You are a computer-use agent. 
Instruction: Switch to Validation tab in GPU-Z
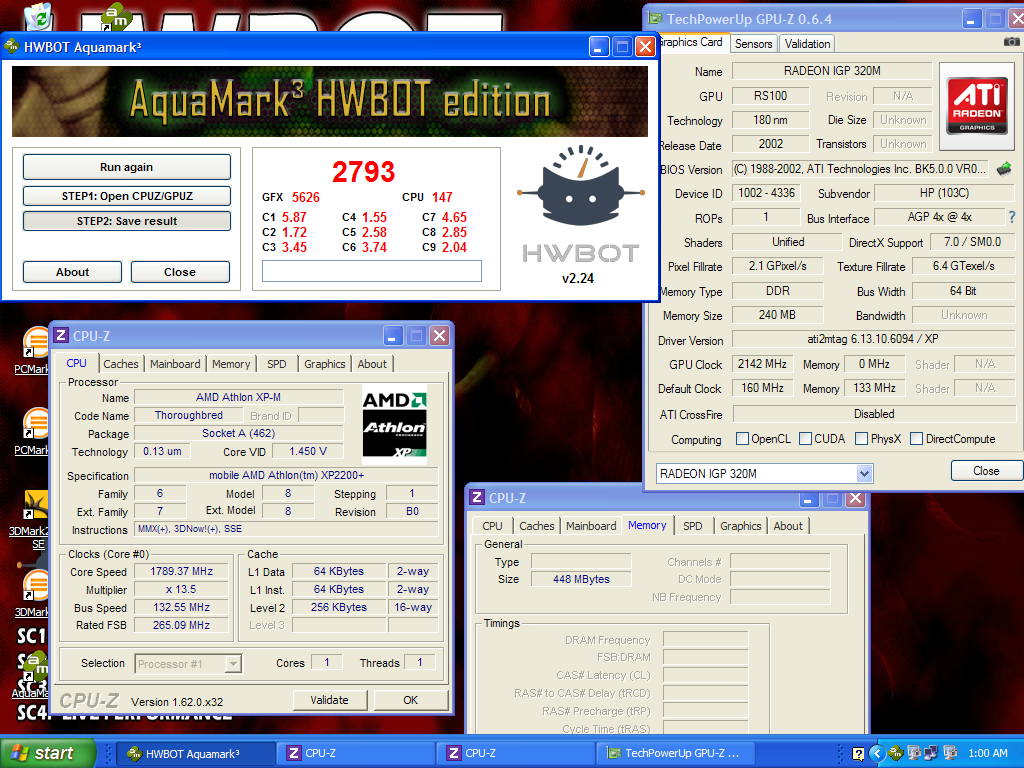[807, 44]
